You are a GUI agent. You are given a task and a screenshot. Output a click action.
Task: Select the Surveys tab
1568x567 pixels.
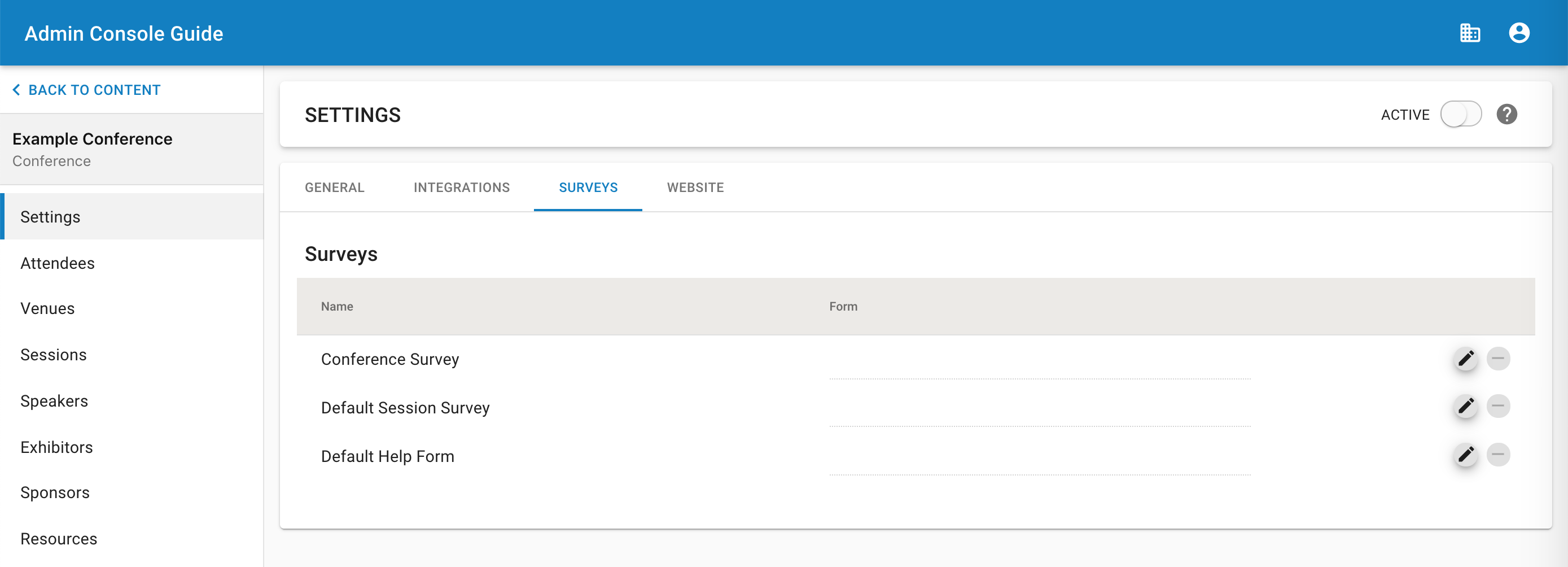(x=588, y=187)
